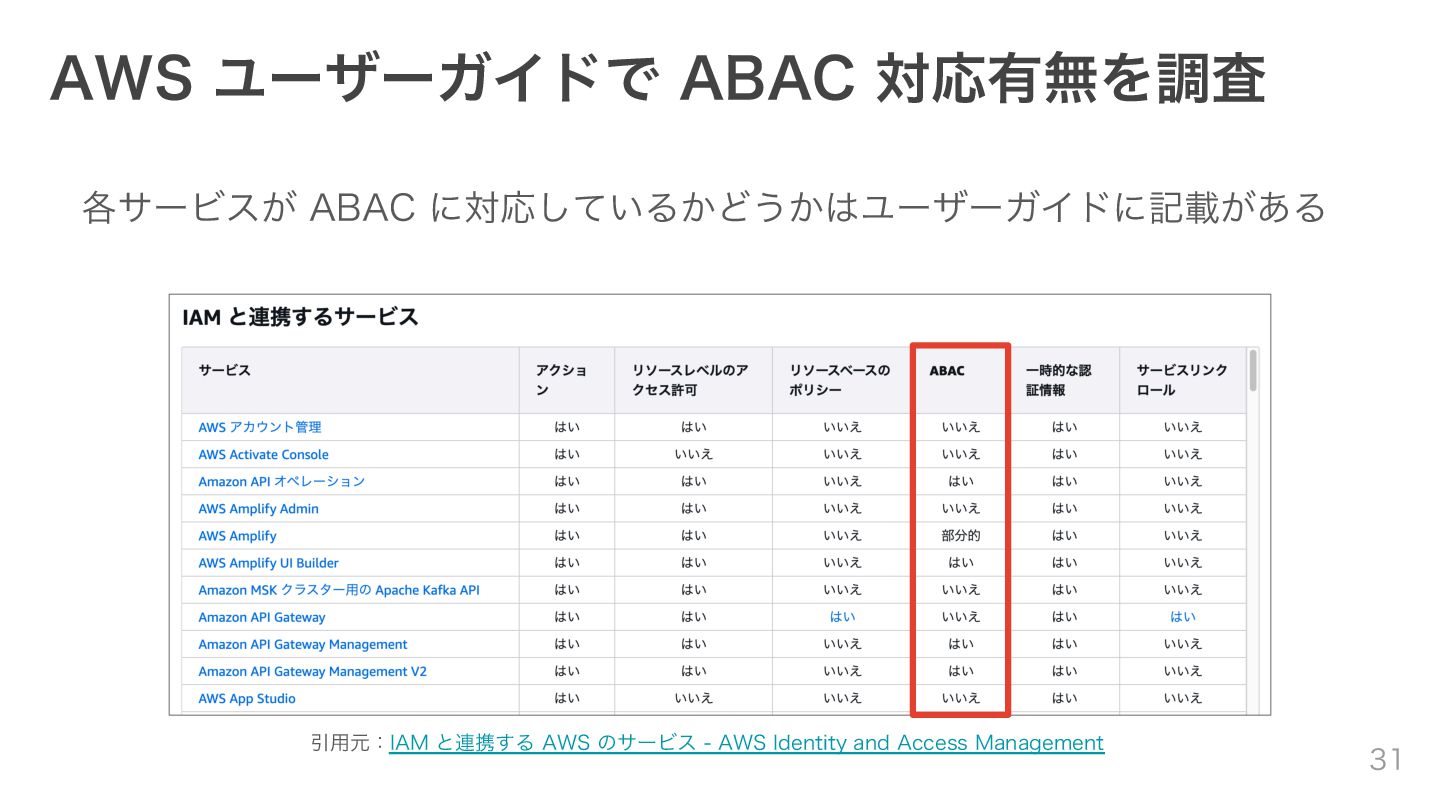Open the IAM と連携する AWS のサービス citation link
The height and width of the screenshot is (810, 1440).
pos(746,743)
